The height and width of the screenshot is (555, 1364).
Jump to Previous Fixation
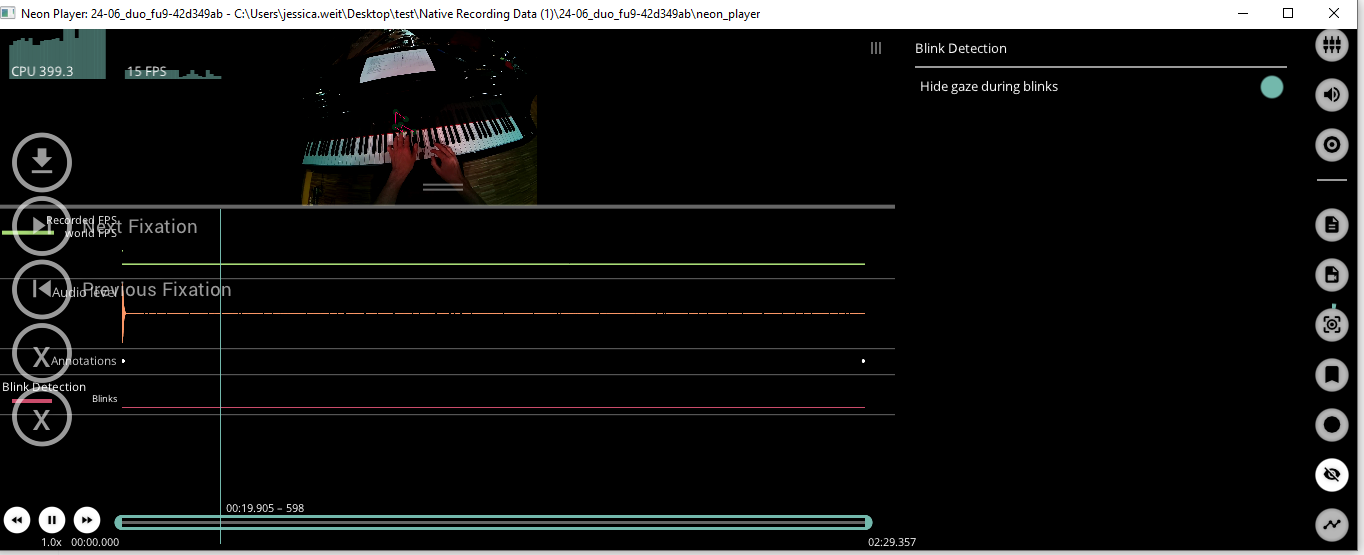tap(42, 289)
